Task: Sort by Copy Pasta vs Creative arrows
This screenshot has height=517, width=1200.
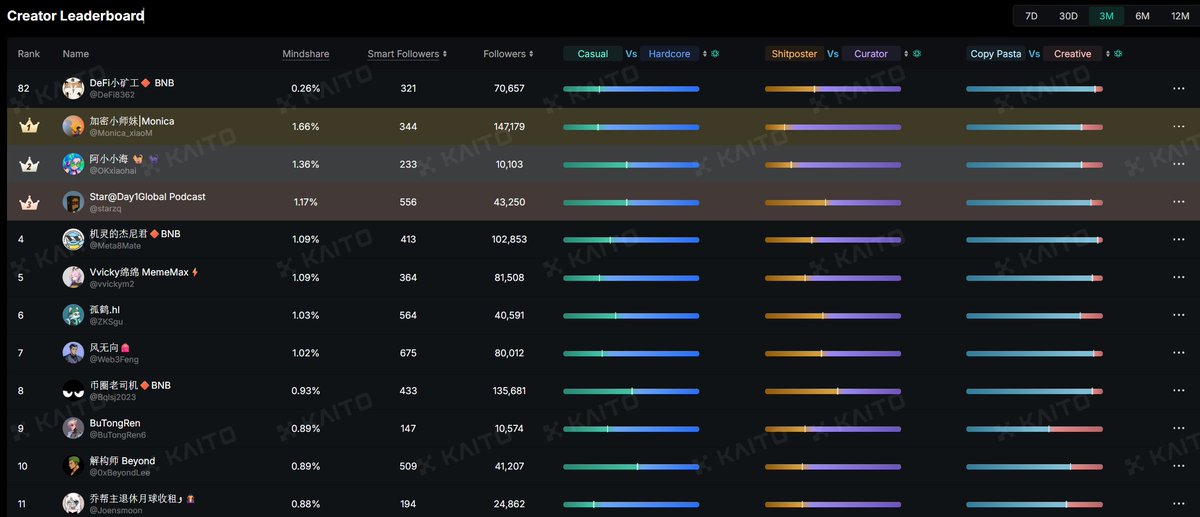Action: click(1108, 54)
